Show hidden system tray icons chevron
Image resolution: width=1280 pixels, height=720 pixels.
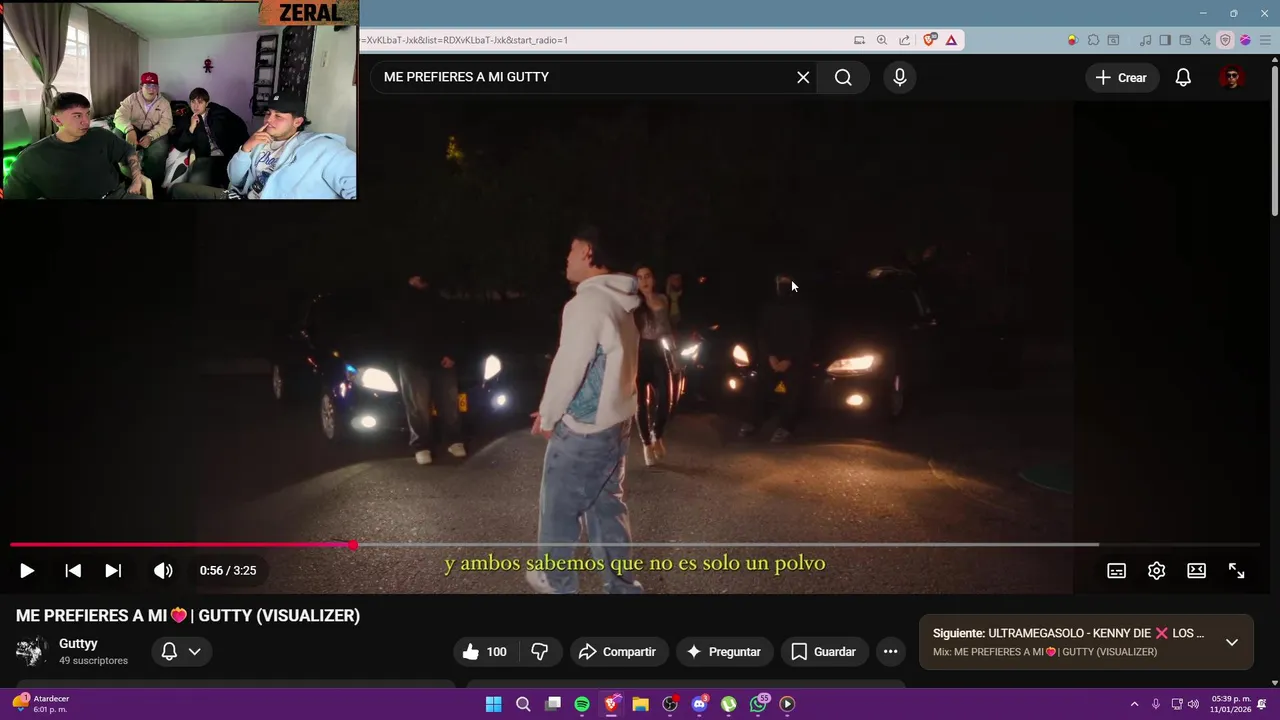(x=1134, y=704)
